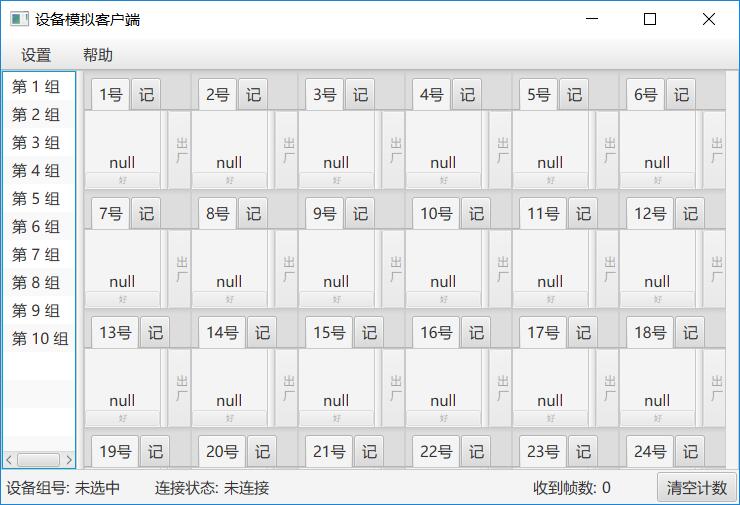Click the 12号 device button
740x505 pixels.
[650, 213]
